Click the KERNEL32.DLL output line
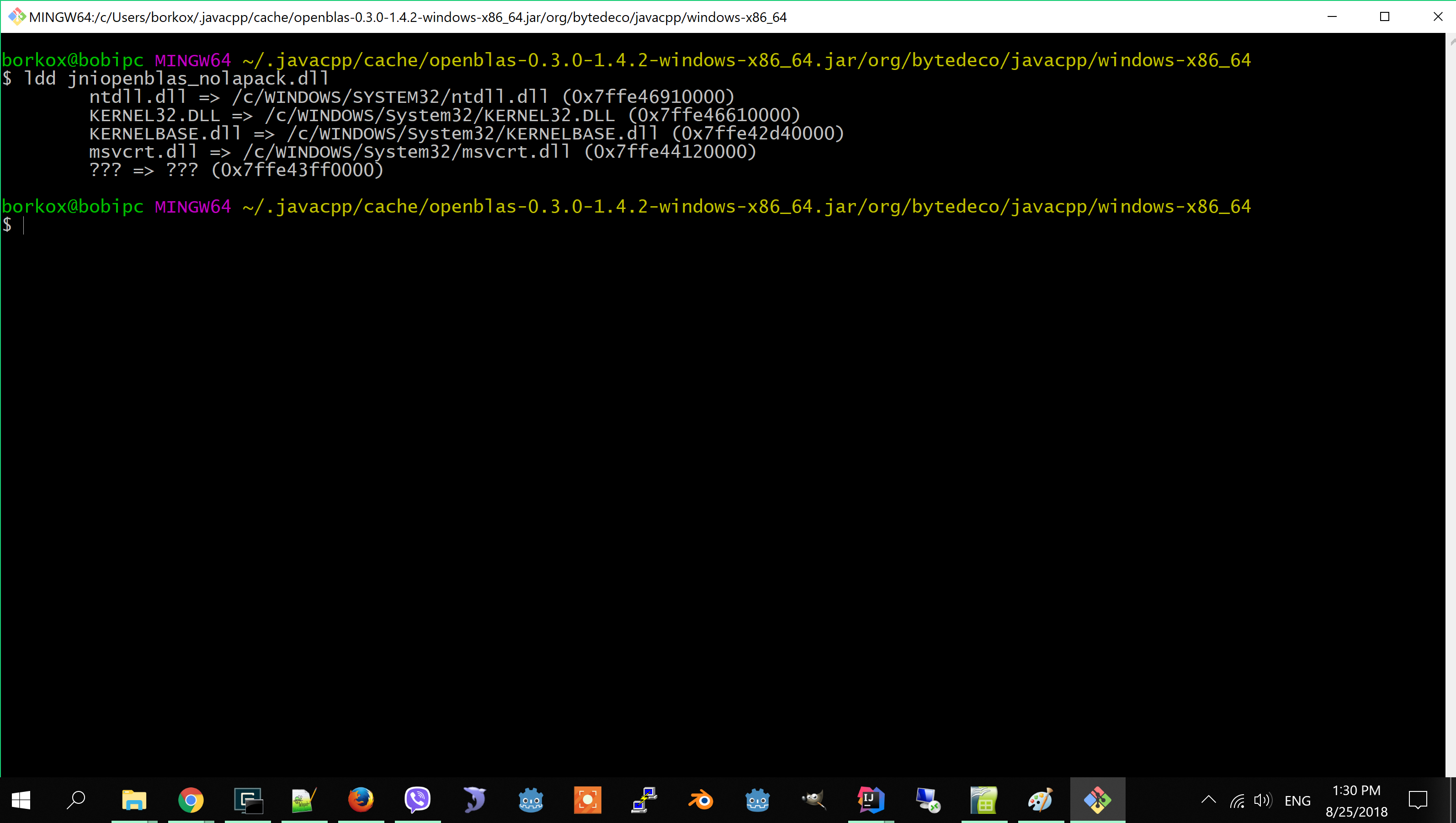Viewport: 1456px width, 823px height. click(x=445, y=115)
